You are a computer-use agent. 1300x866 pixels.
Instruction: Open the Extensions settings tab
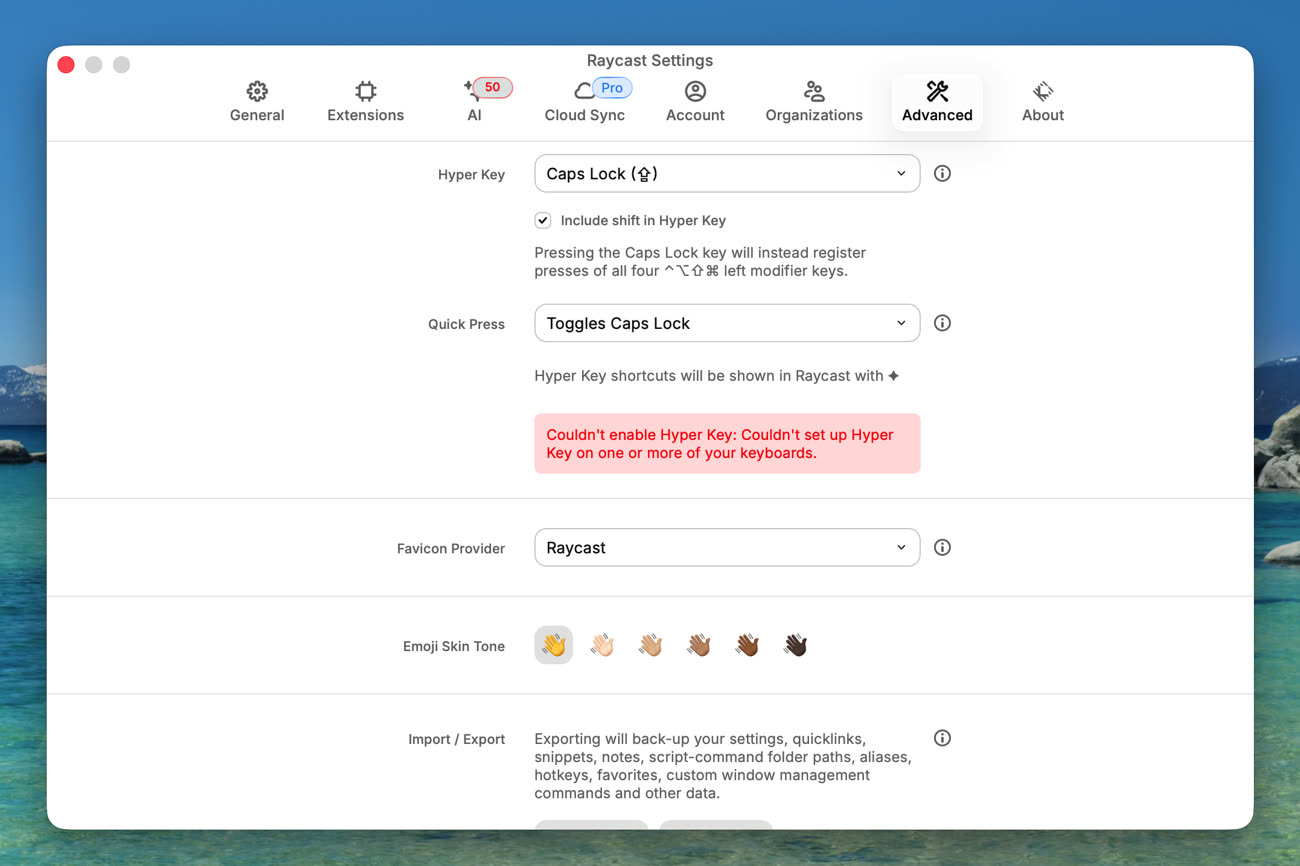(365, 102)
